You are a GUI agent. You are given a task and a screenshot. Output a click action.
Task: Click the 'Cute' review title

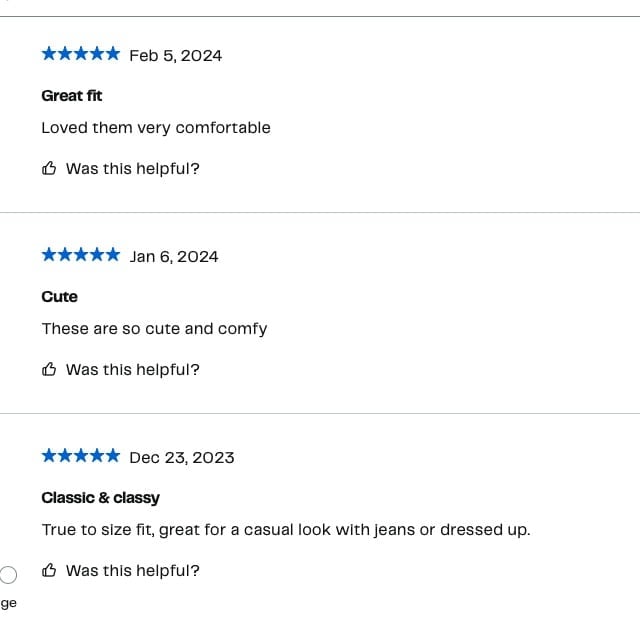pyautogui.click(x=60, y=297)
